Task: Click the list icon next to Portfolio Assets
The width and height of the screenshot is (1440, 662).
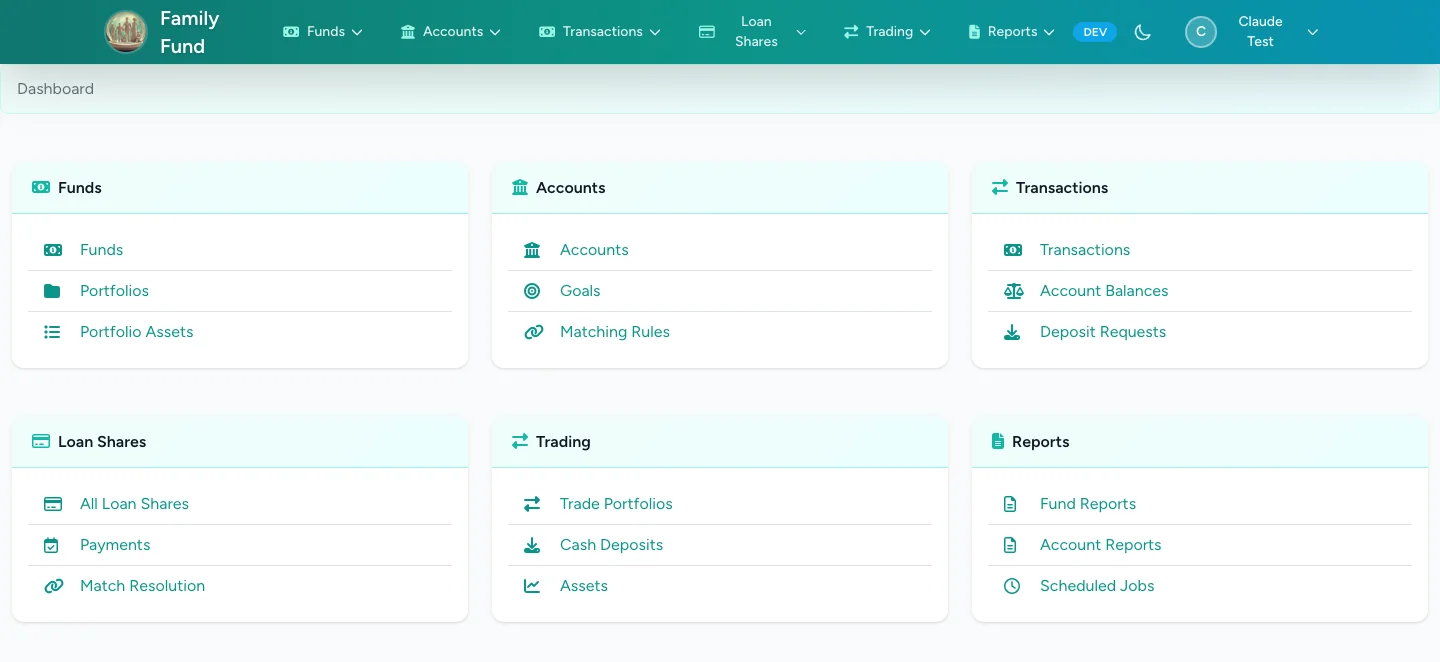Action: (x=53, y=332)
